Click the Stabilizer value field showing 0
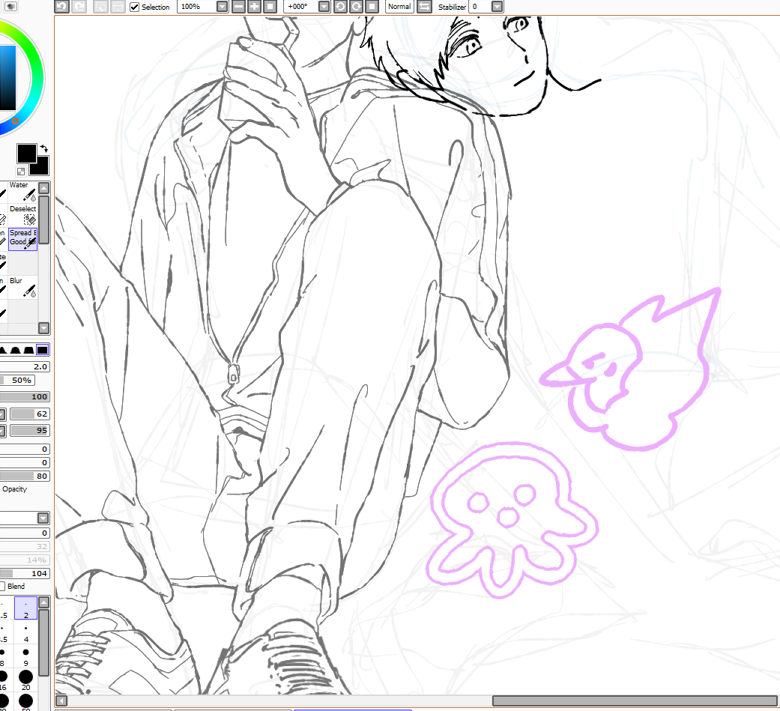The image size is (780, 711). [480, 6]
